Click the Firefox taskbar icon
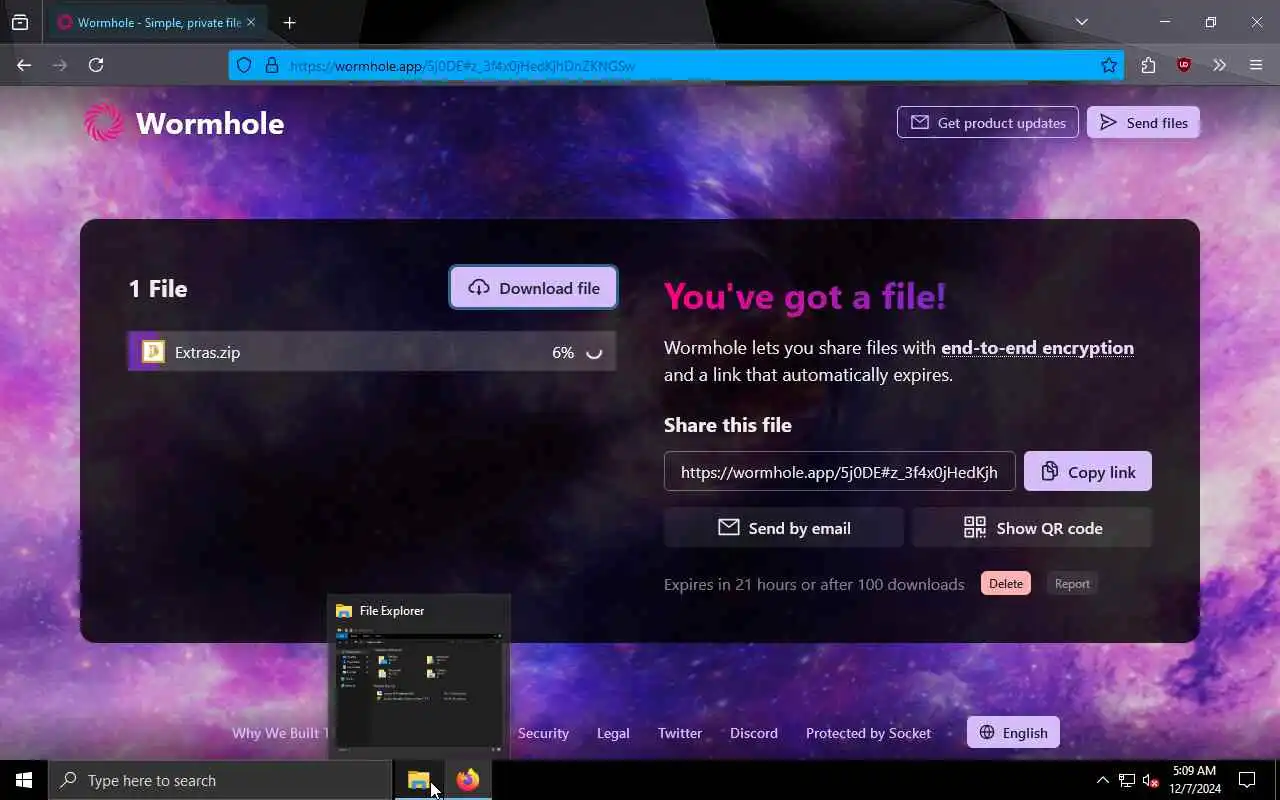Viewport: 1280px width, 800px height. tap(468, 780)
